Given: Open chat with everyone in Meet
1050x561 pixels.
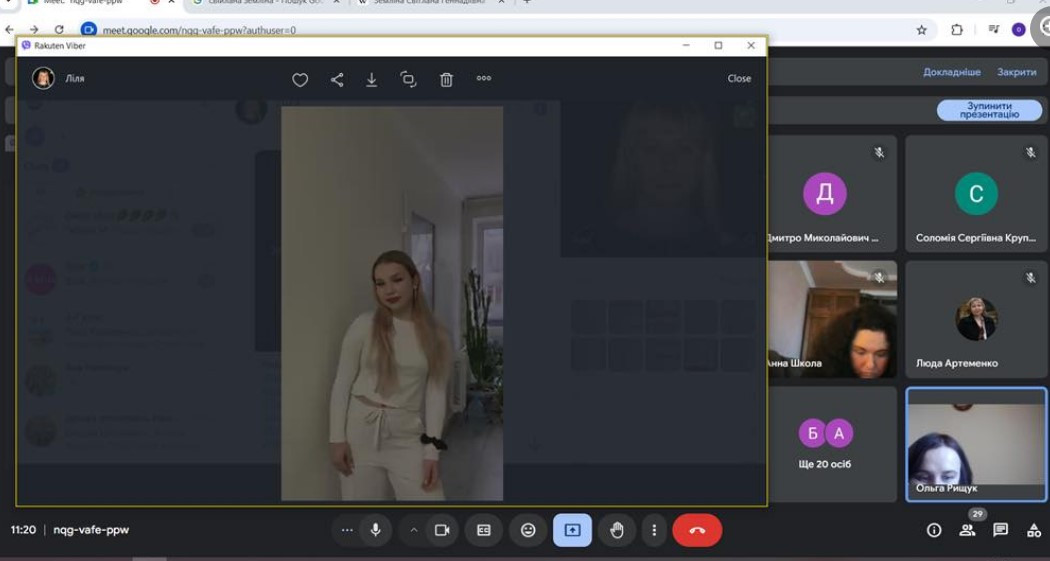Looking at the screenshot, I should coord(1000,530).
